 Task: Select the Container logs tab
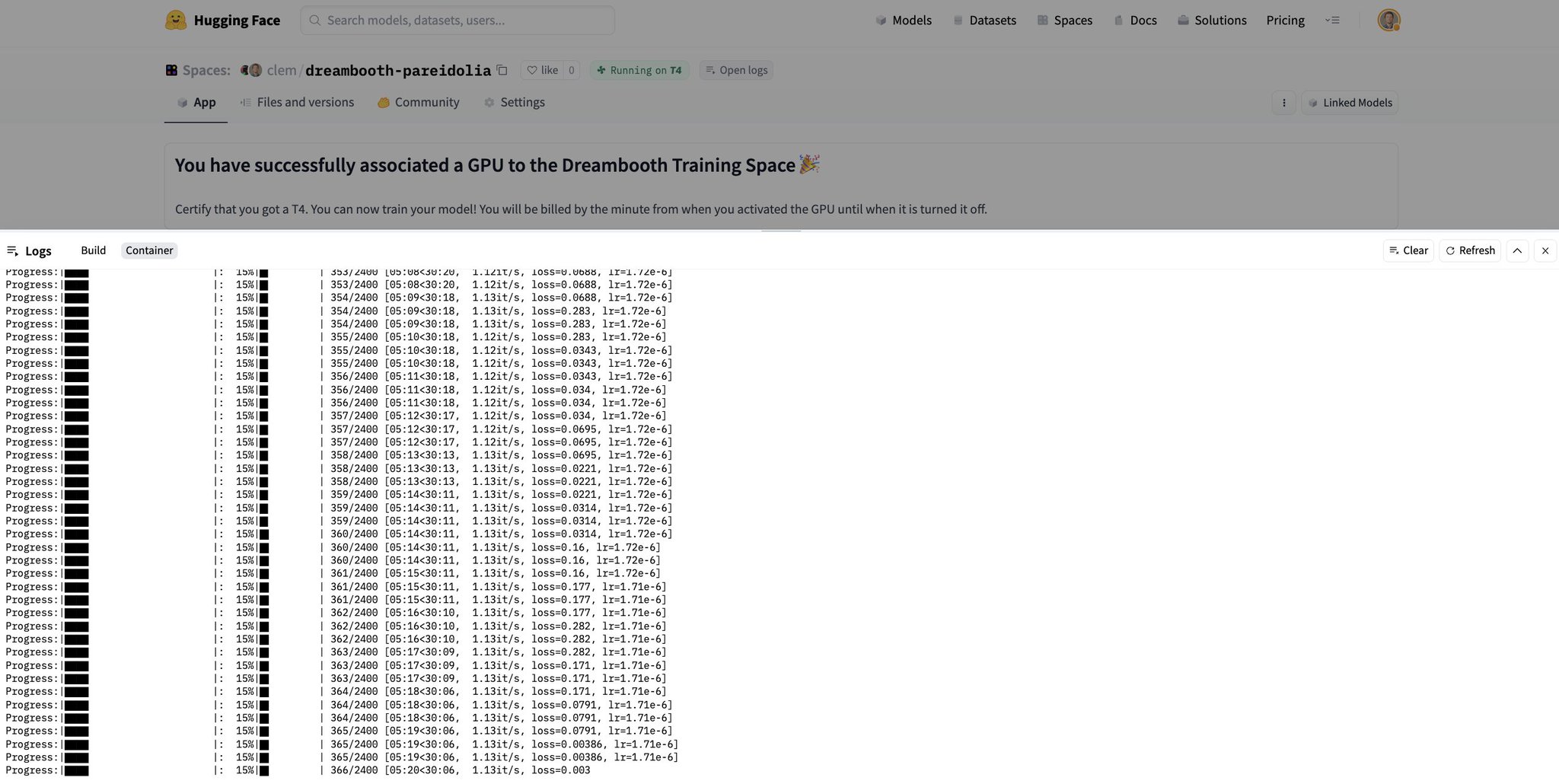(149, 250)
